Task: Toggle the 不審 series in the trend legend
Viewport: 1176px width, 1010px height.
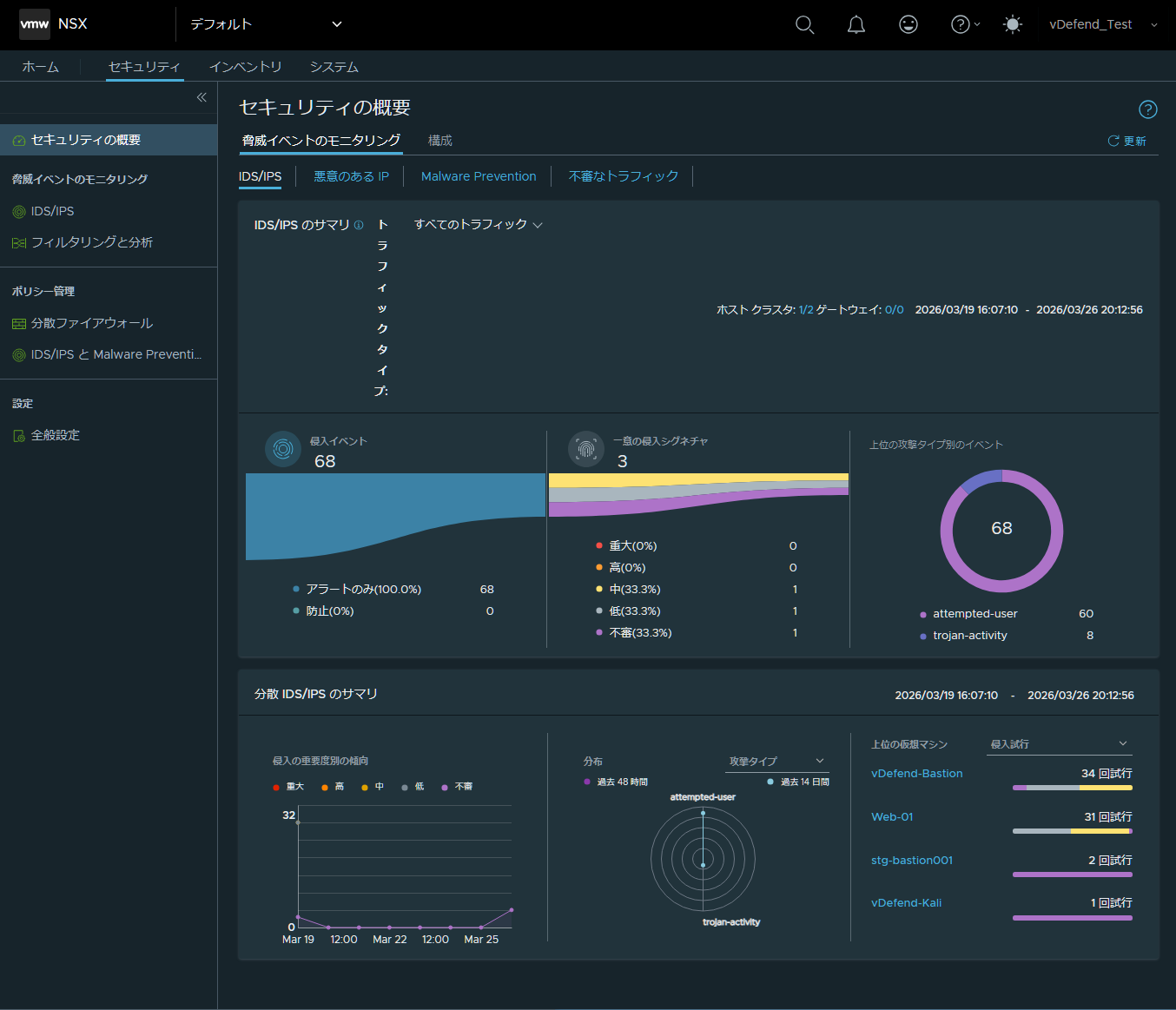Action: pos(458,787)
